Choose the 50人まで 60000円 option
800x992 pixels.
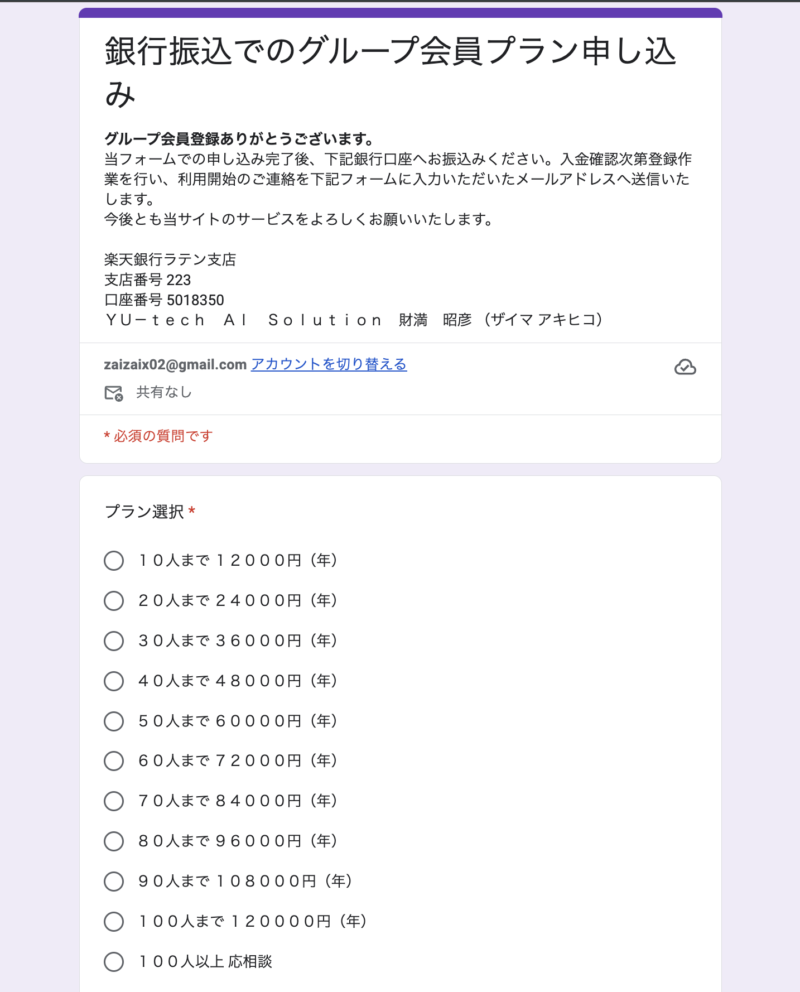coord(114,721)
